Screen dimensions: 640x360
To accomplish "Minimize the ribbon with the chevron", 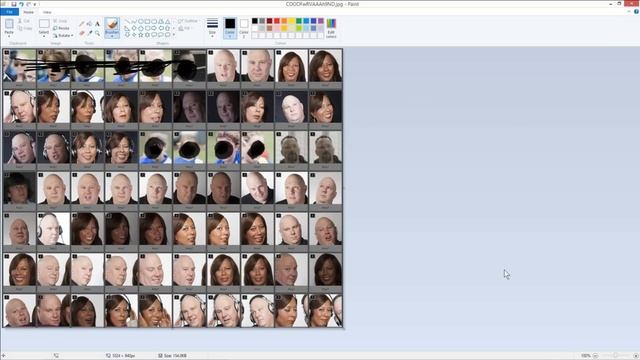I will coord(629,12).
